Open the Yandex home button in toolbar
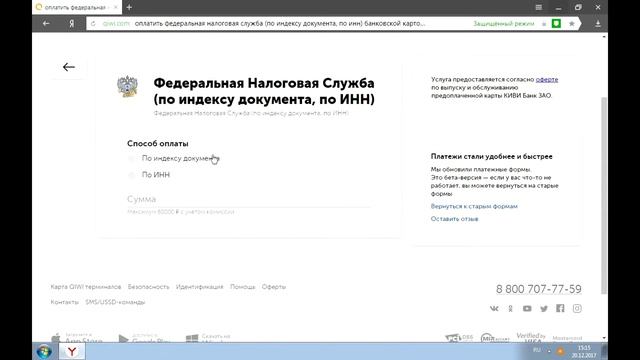 tap(71, 24)
